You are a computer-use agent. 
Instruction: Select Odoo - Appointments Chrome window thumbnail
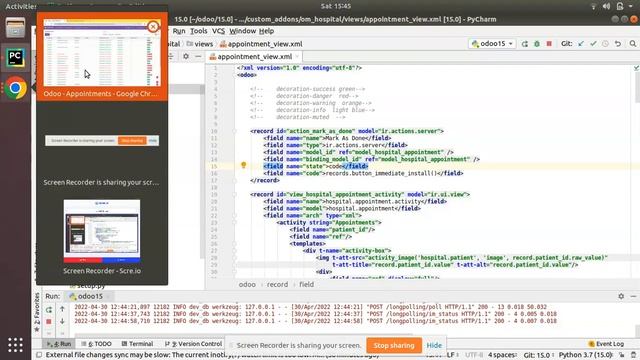tap(102, 58)
